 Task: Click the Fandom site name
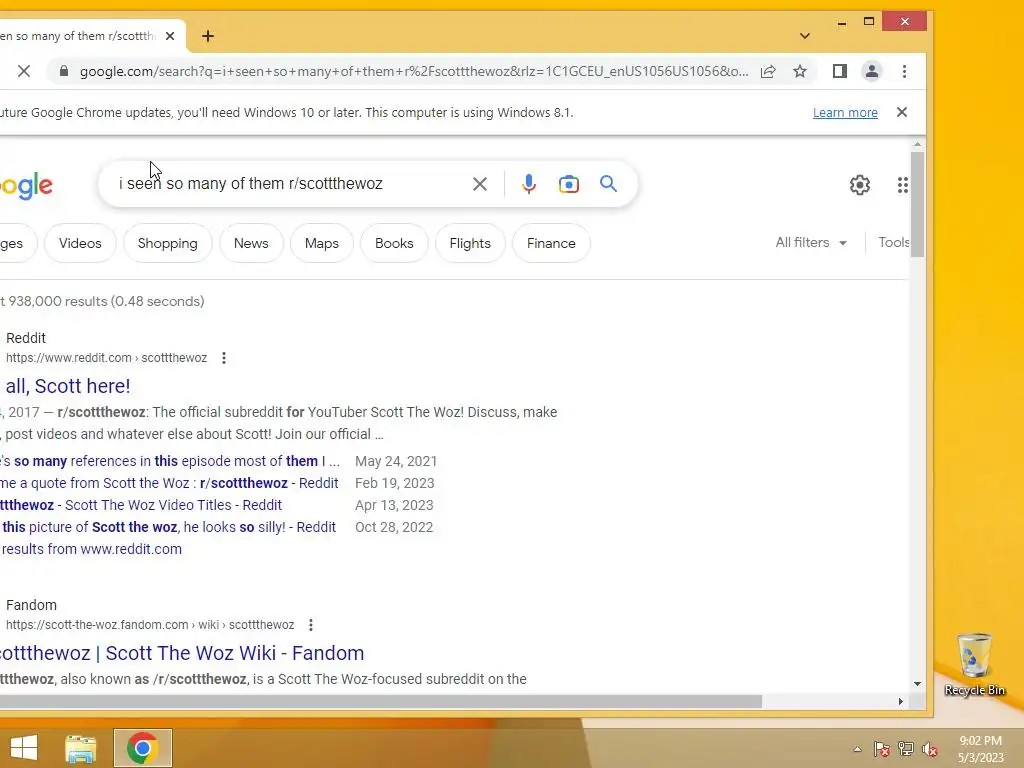31,605
